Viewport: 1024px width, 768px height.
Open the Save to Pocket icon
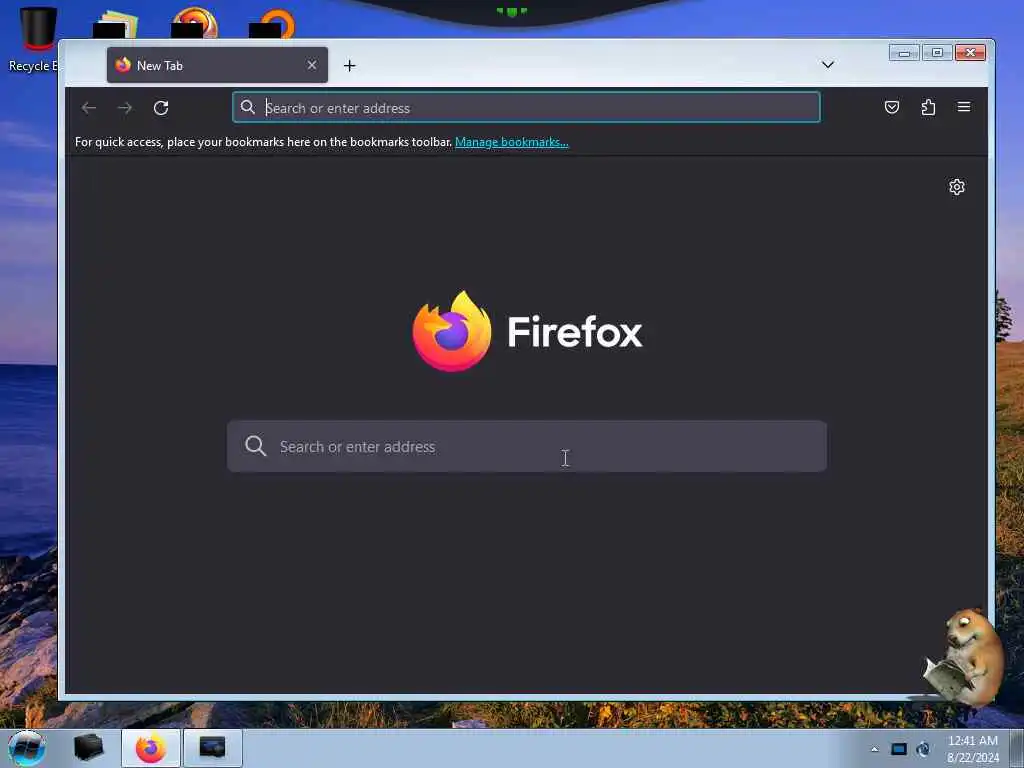(891, 107)
